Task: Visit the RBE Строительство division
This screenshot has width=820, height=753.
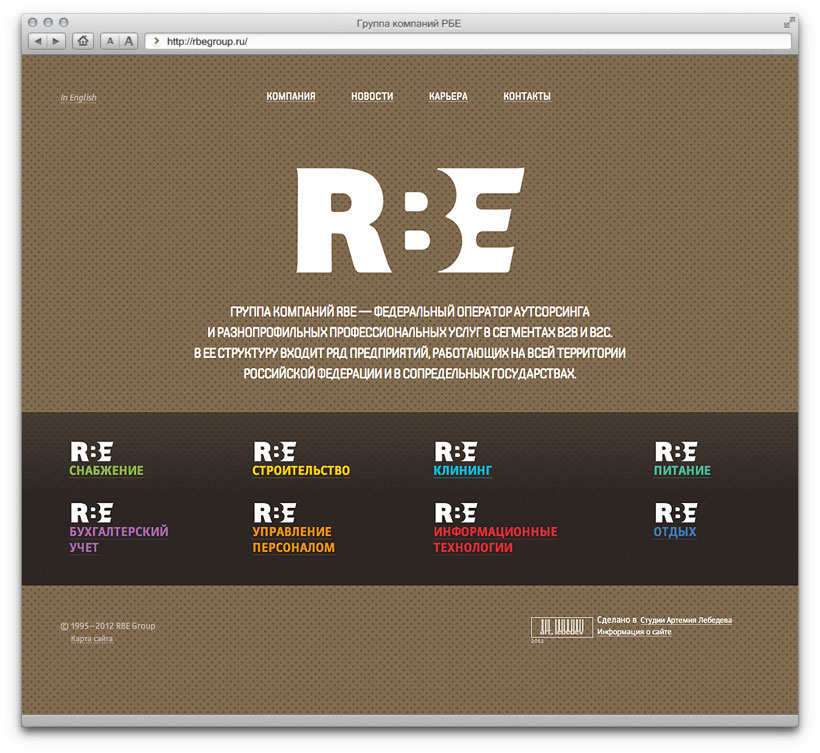Action: (301, 470)
